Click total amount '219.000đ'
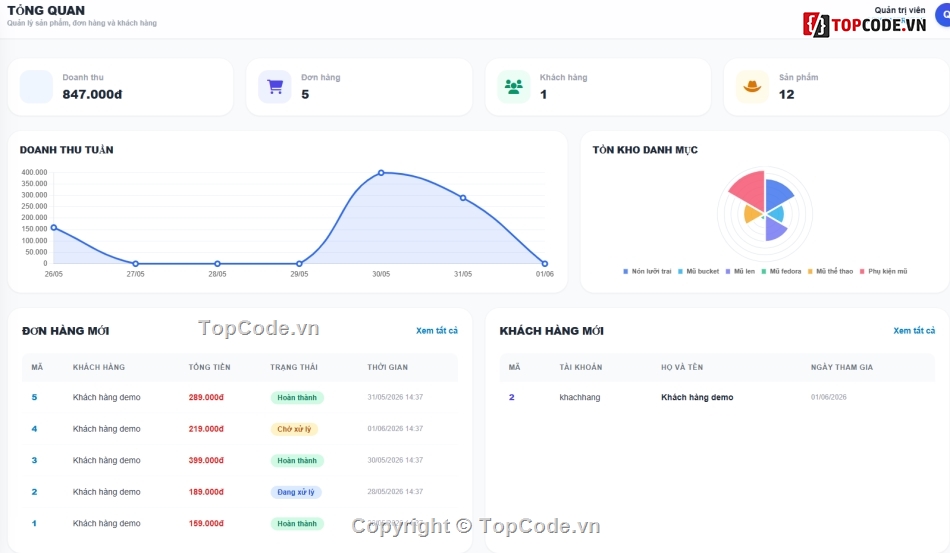This screenshot has width=950, height=553. click(206, 429)
